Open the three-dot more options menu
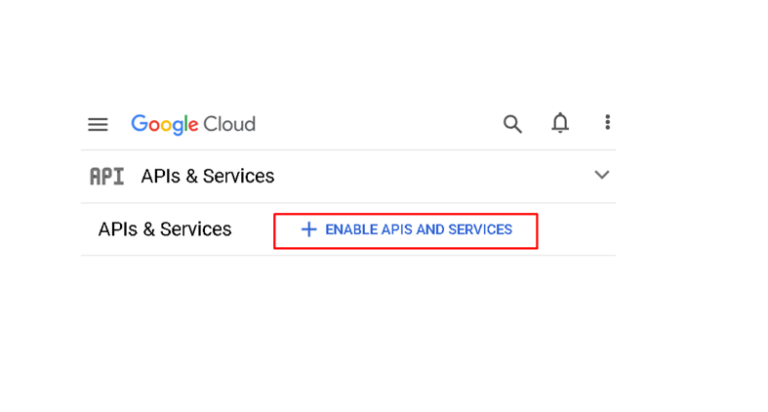Viewport: 768px width, 412px height. pyautogui.click(x=607, y=123)
